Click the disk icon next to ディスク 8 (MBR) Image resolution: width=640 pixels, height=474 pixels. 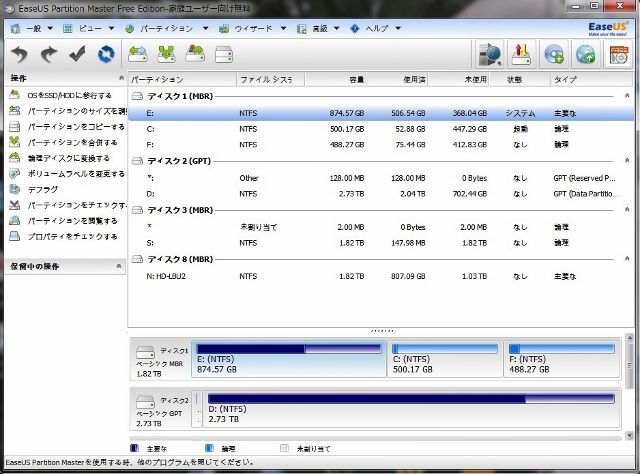click(138, 259)
